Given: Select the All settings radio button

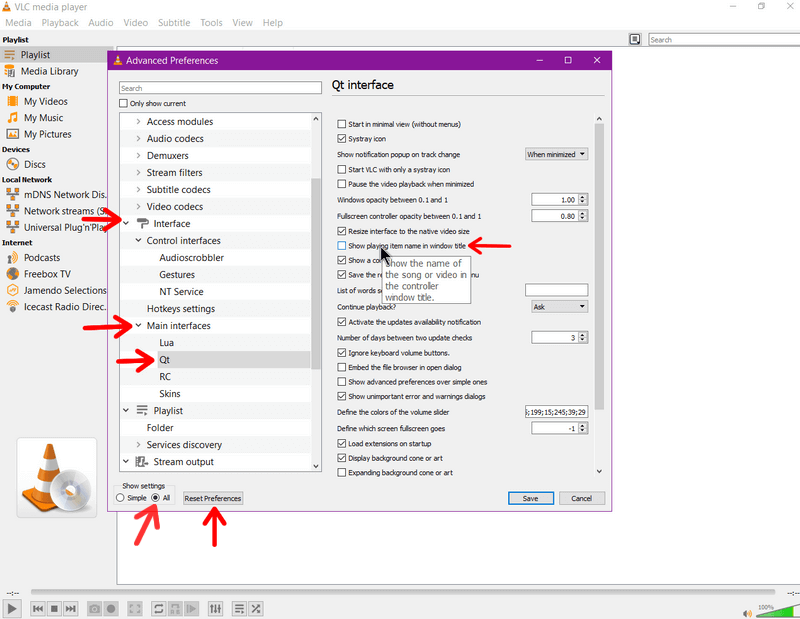Looking at the screenshot, I should 156,498.
